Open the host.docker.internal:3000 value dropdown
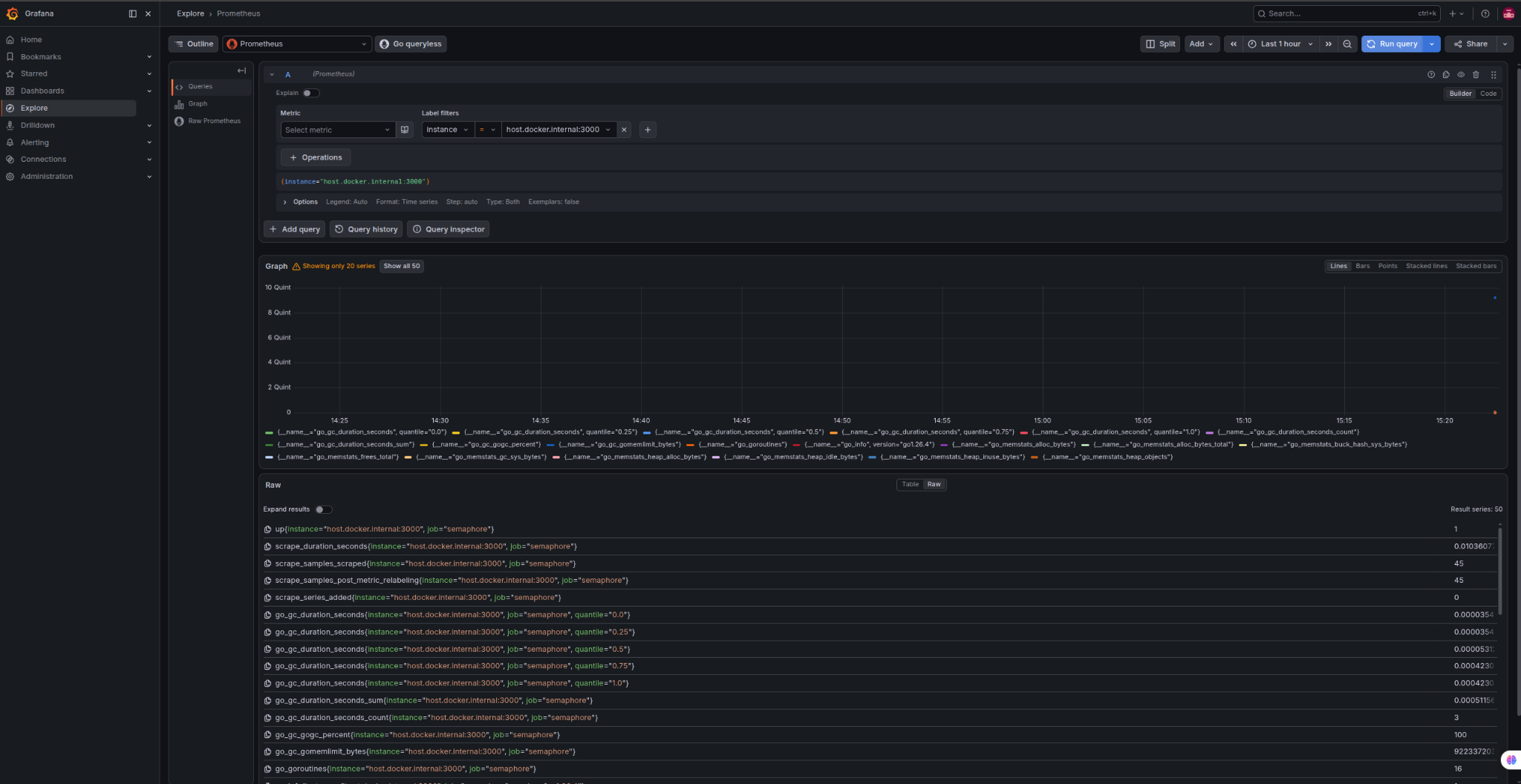1521x784 pixels. pyautogui.click(x=558, y=130)
